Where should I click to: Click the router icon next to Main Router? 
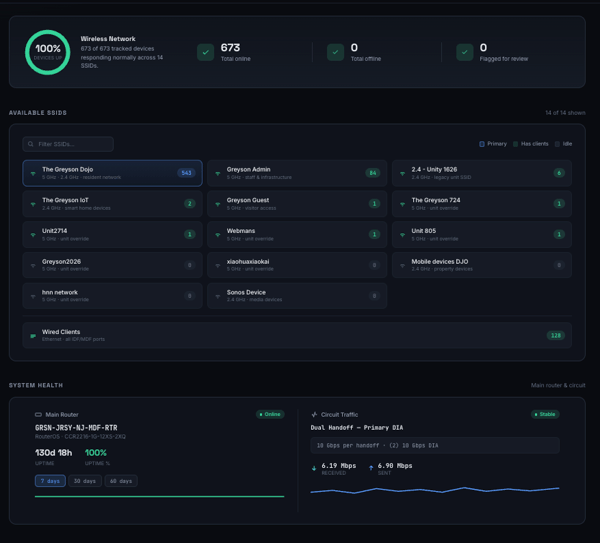tap(38, 414)
